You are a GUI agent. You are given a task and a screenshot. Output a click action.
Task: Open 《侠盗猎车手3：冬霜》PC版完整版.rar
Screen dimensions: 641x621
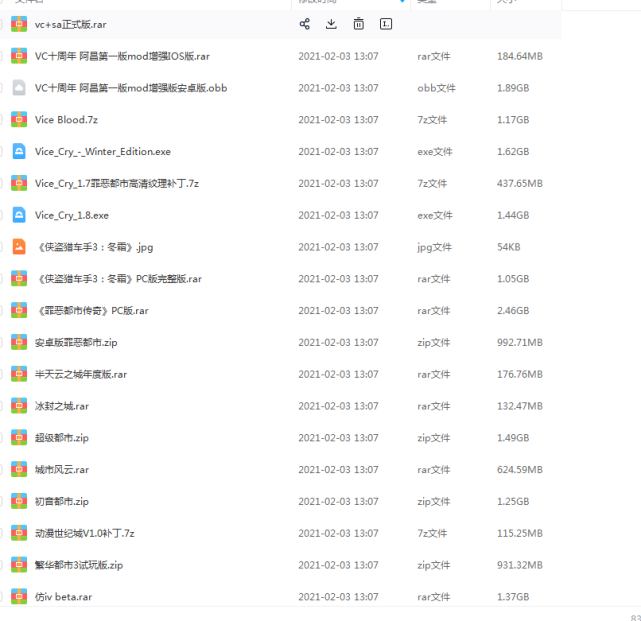click(x=119, y=279)
